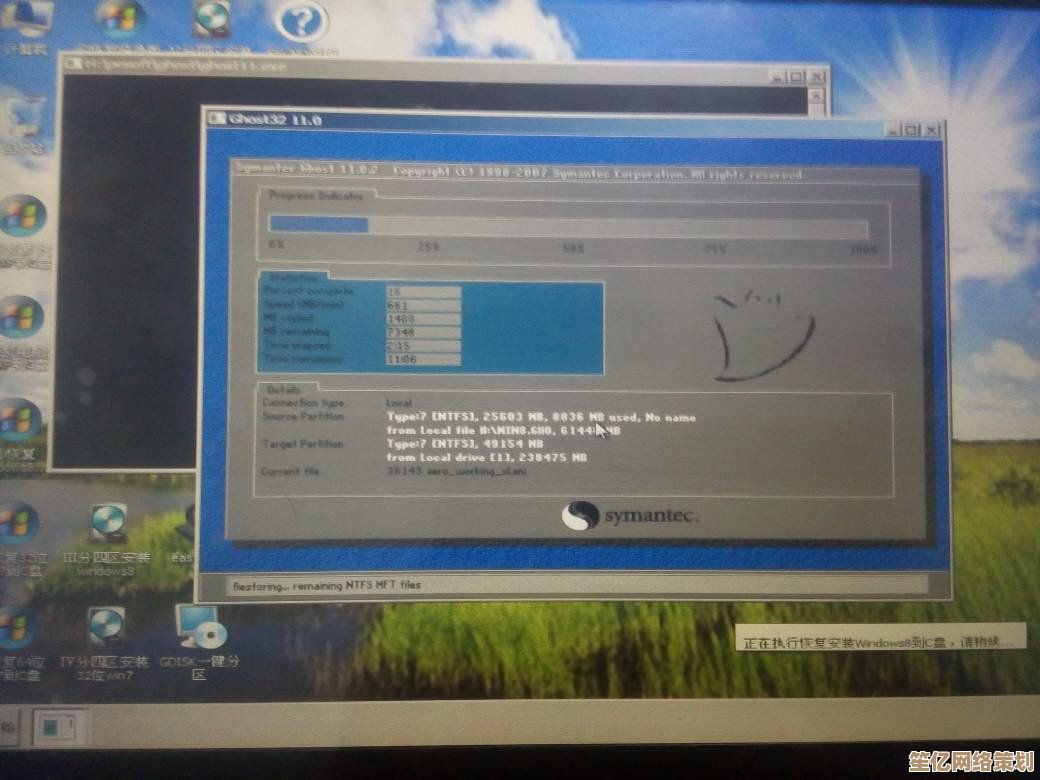
Task: Click the Percent complete value field
Action: point(422,291)
